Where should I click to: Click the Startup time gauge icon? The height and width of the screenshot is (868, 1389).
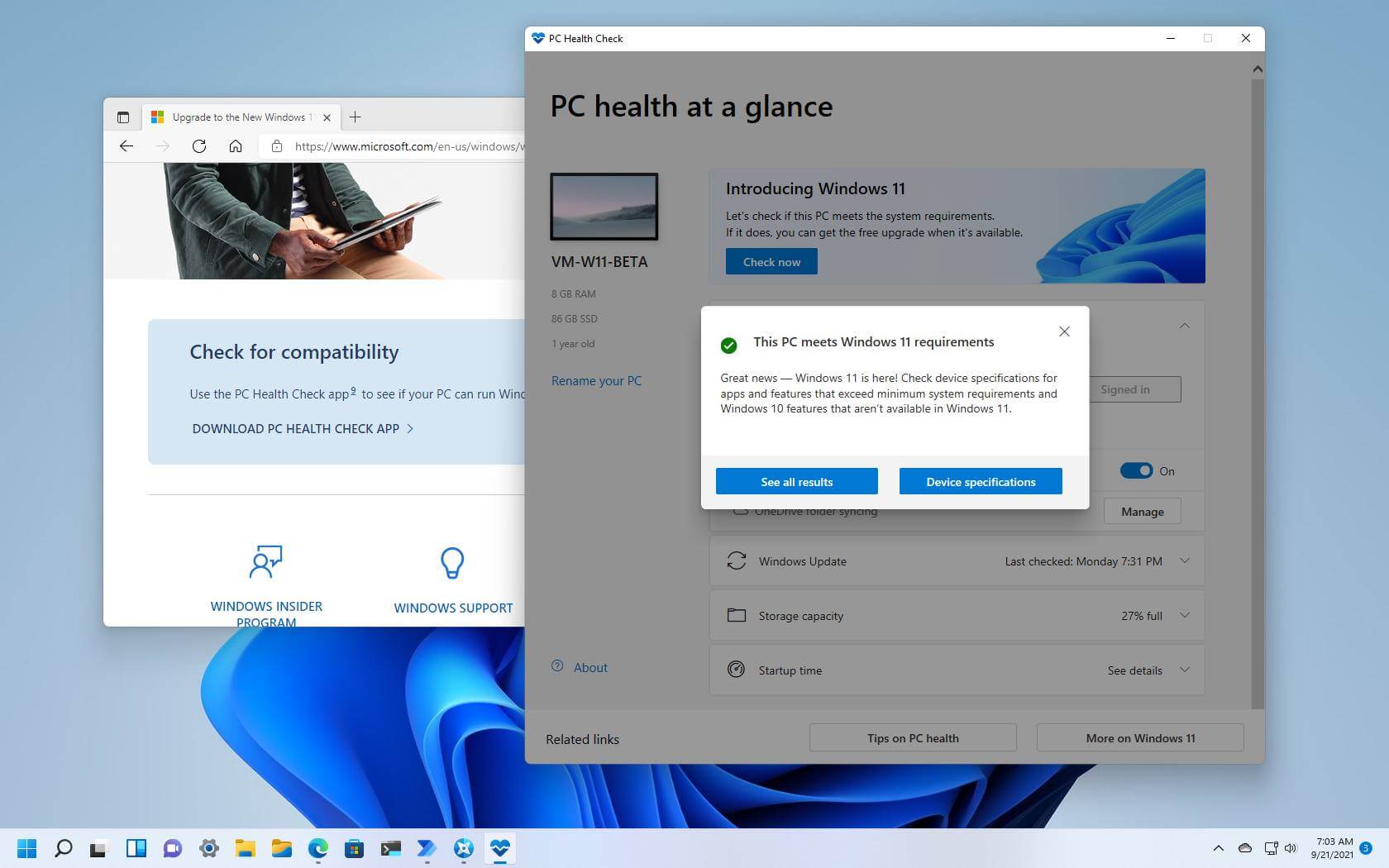[x=736, y=670]
